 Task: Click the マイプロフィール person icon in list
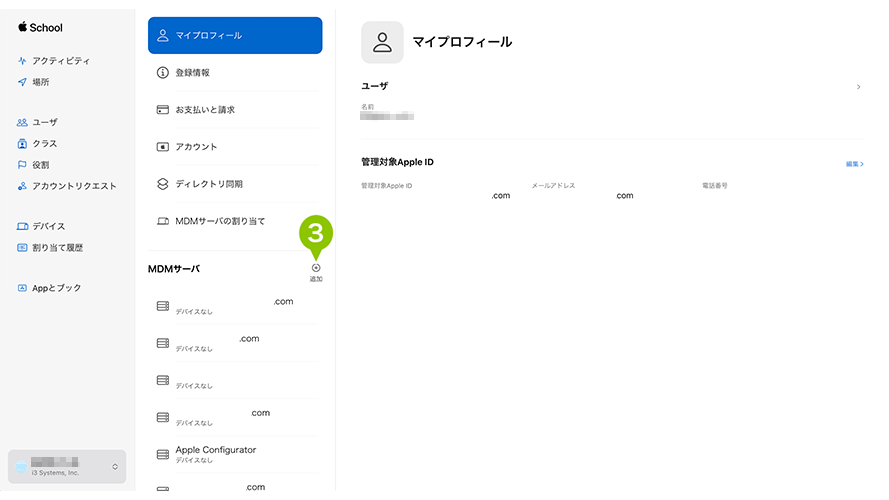(x=163, y=35)
